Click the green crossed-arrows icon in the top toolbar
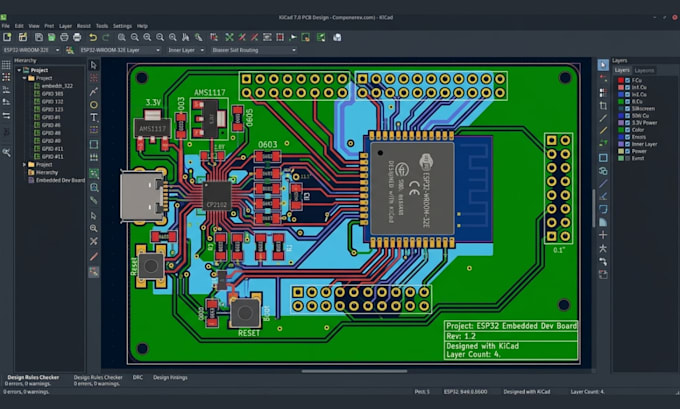Viewport: 680px width, 409px height. click(229, 37)
